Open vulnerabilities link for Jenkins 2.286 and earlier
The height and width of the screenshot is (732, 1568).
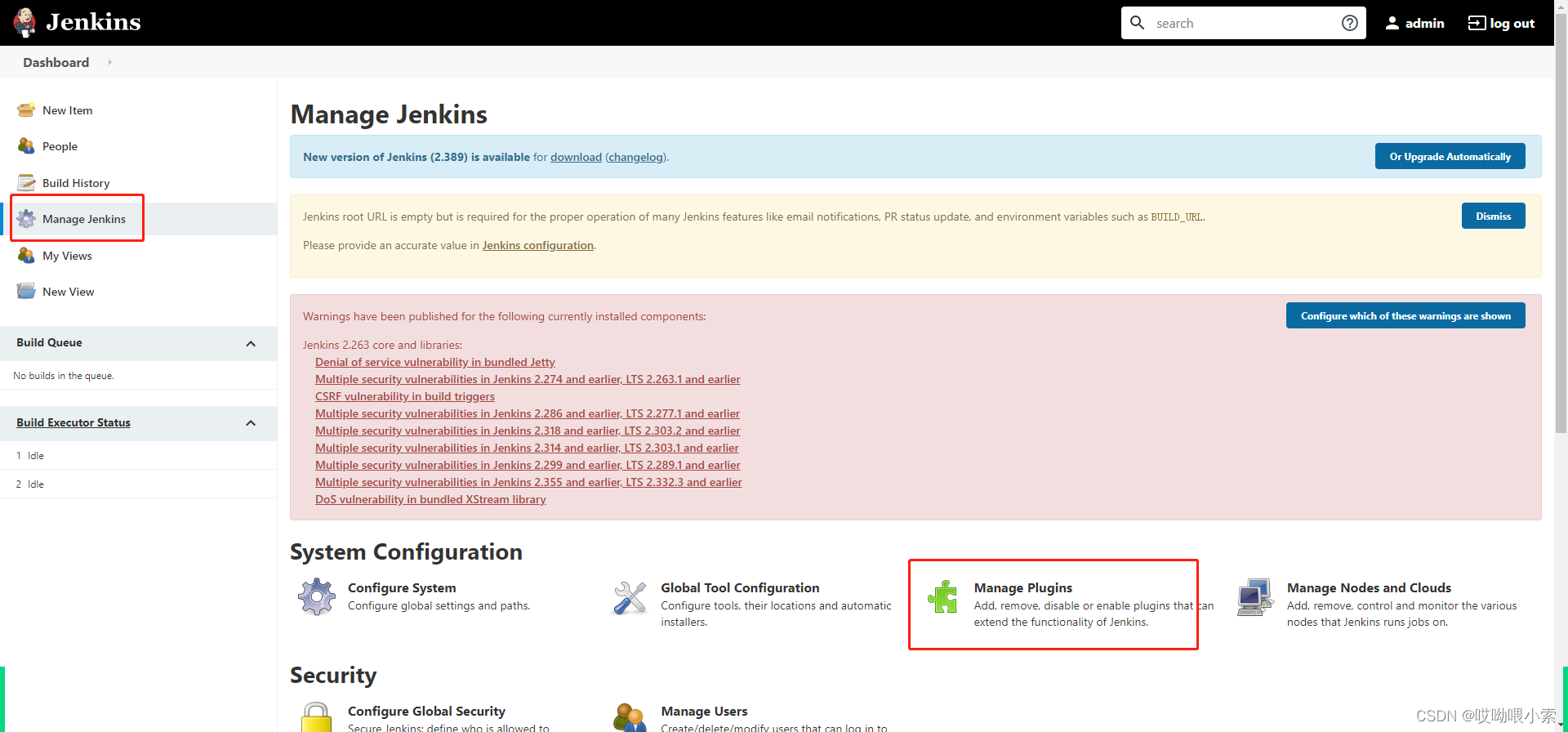(x=528, y=413)
